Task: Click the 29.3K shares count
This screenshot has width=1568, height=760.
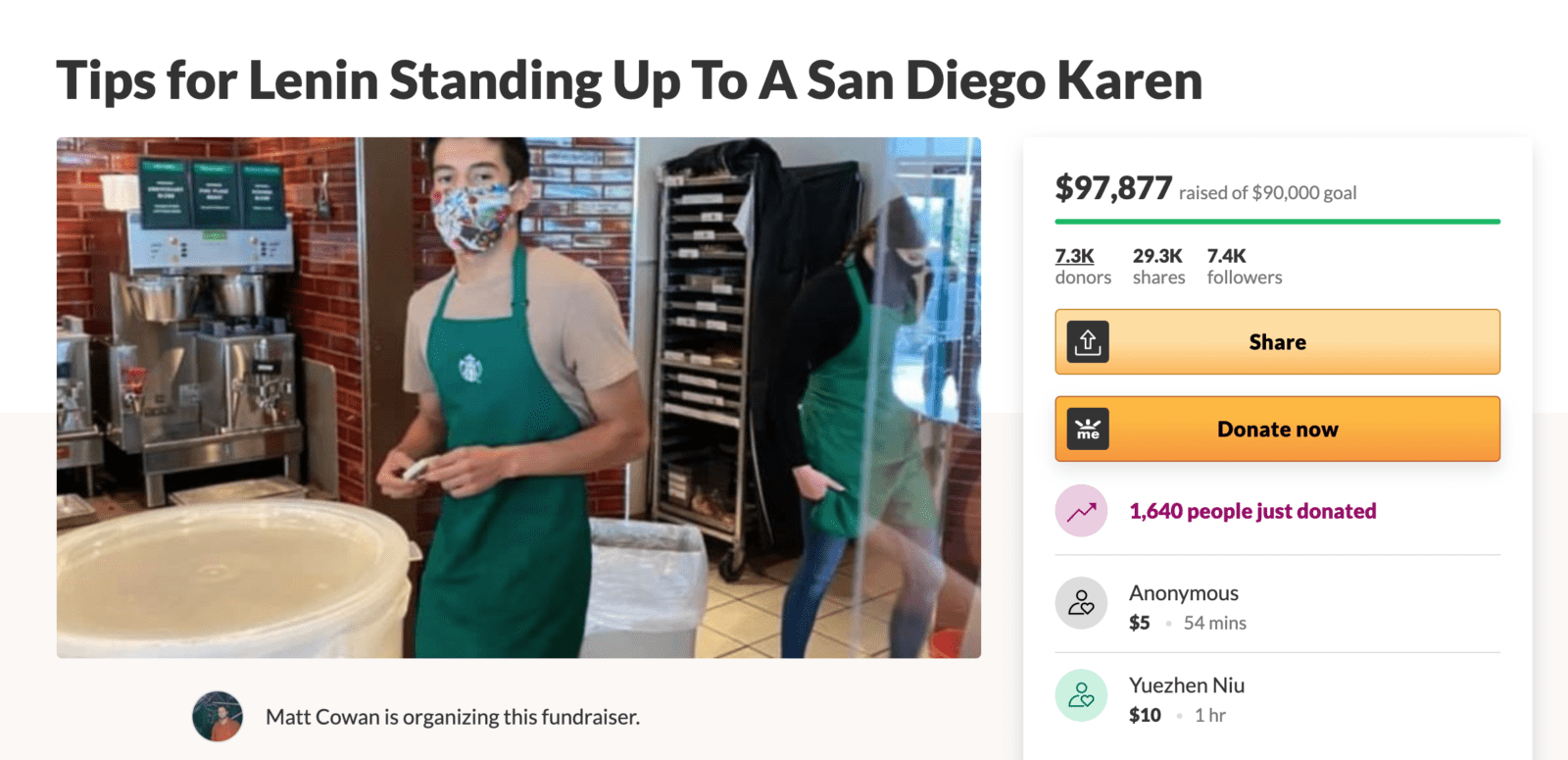Action: click(1158, 266)
